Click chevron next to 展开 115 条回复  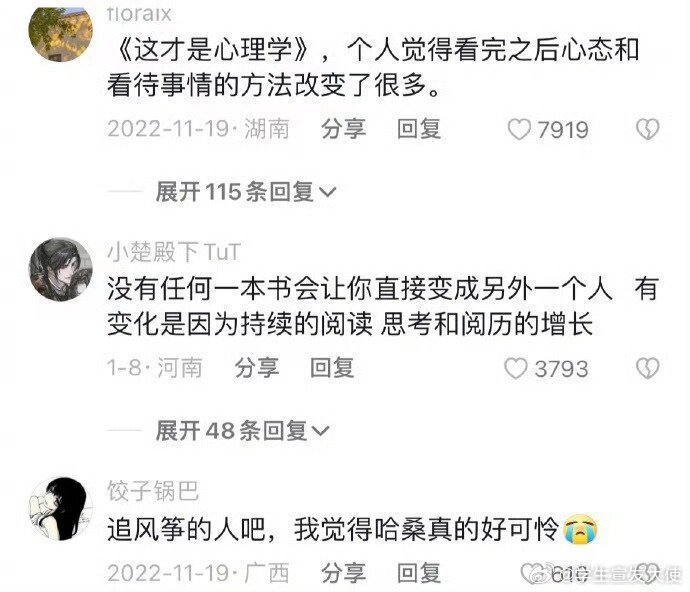tap(327, 192)
